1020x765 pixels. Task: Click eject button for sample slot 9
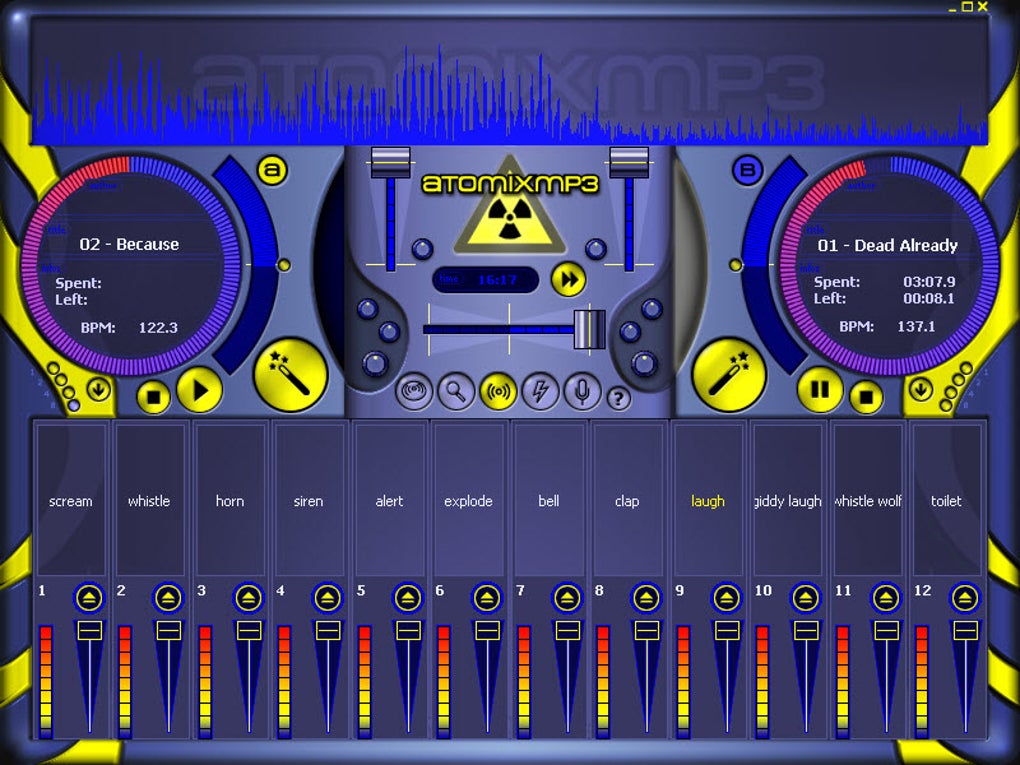pos(727,597)
